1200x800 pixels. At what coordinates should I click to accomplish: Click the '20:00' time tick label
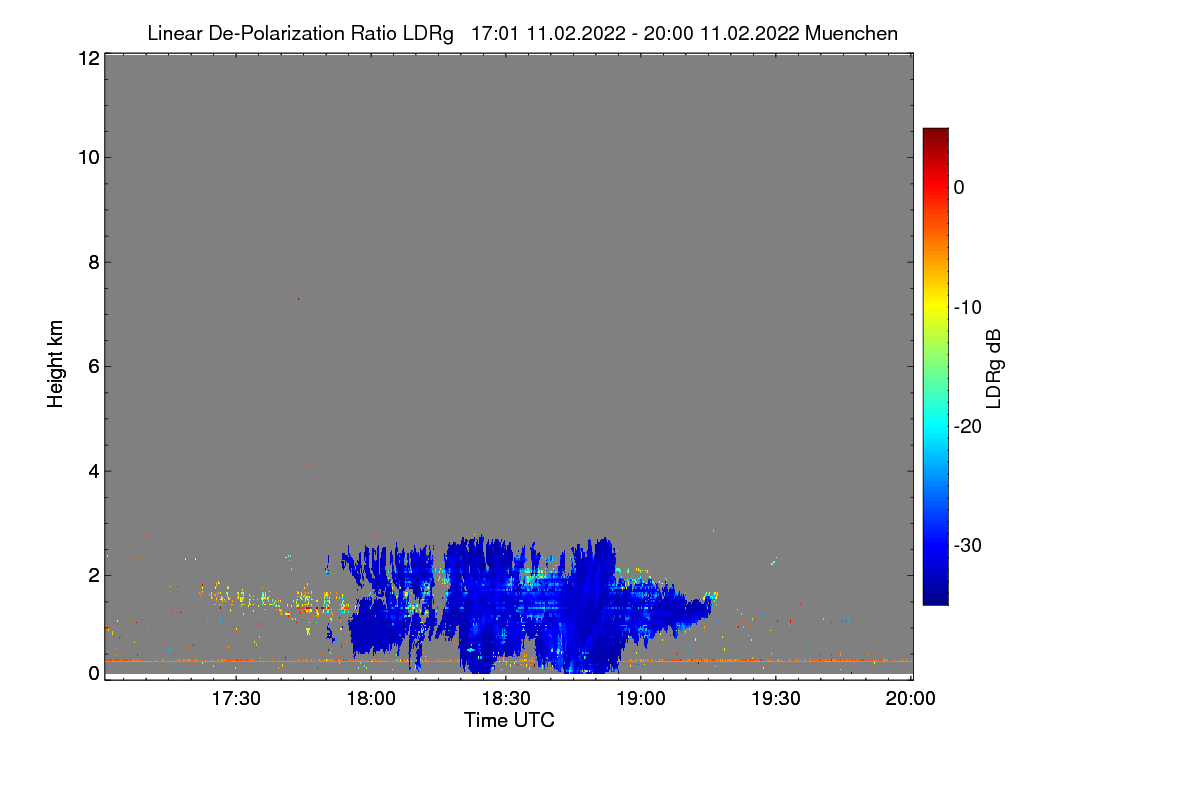911,699
